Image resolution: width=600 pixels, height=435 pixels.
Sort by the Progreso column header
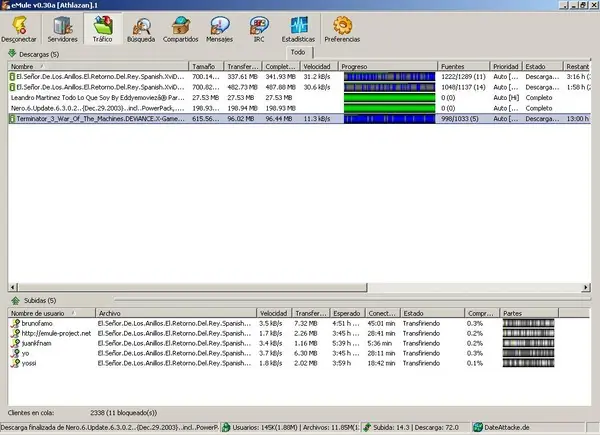coord(388,66)
